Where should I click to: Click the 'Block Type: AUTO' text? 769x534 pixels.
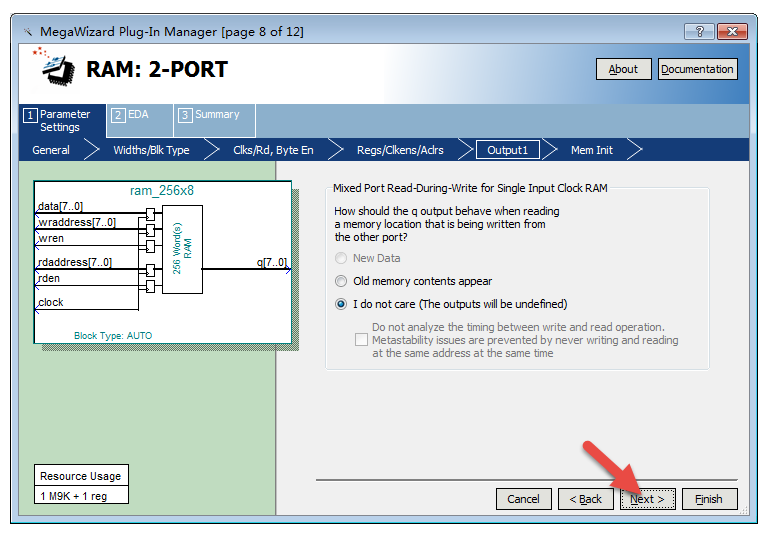tap(113, 335)
